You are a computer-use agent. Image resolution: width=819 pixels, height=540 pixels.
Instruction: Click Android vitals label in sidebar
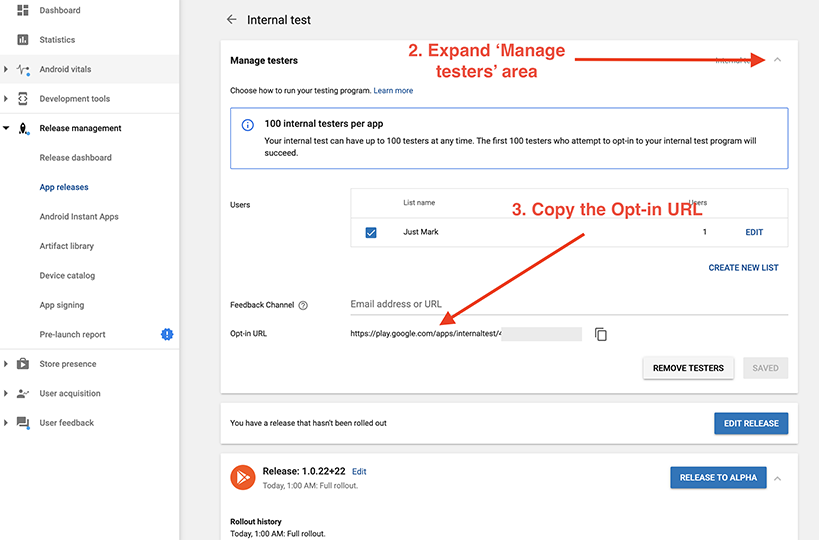[65, 69]
